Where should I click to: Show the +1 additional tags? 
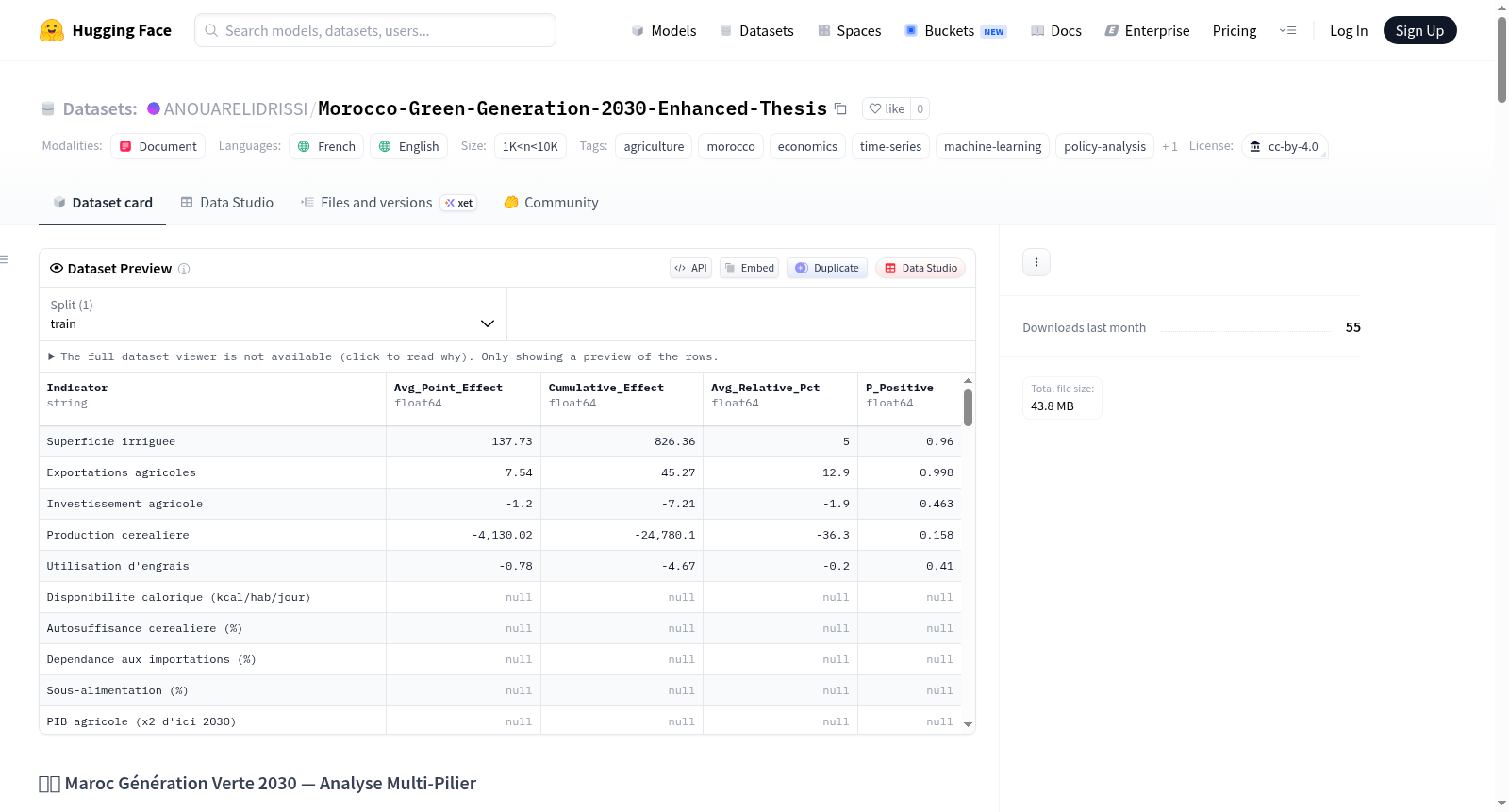tap(1169, 146)
